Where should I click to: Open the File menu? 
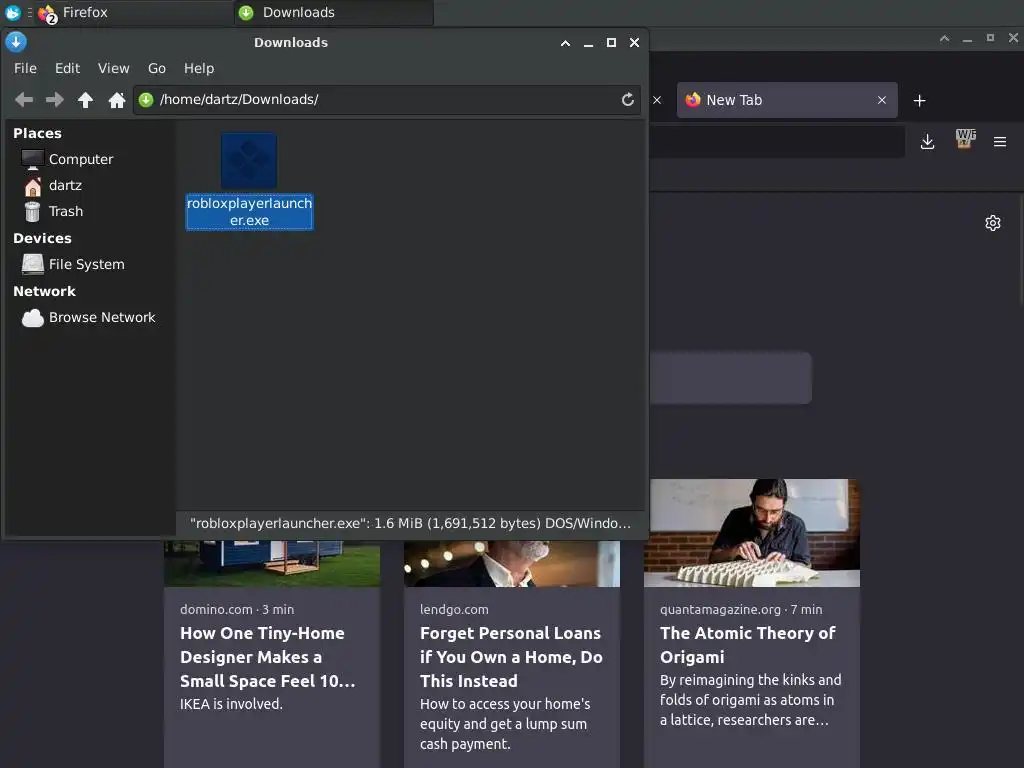25,68
